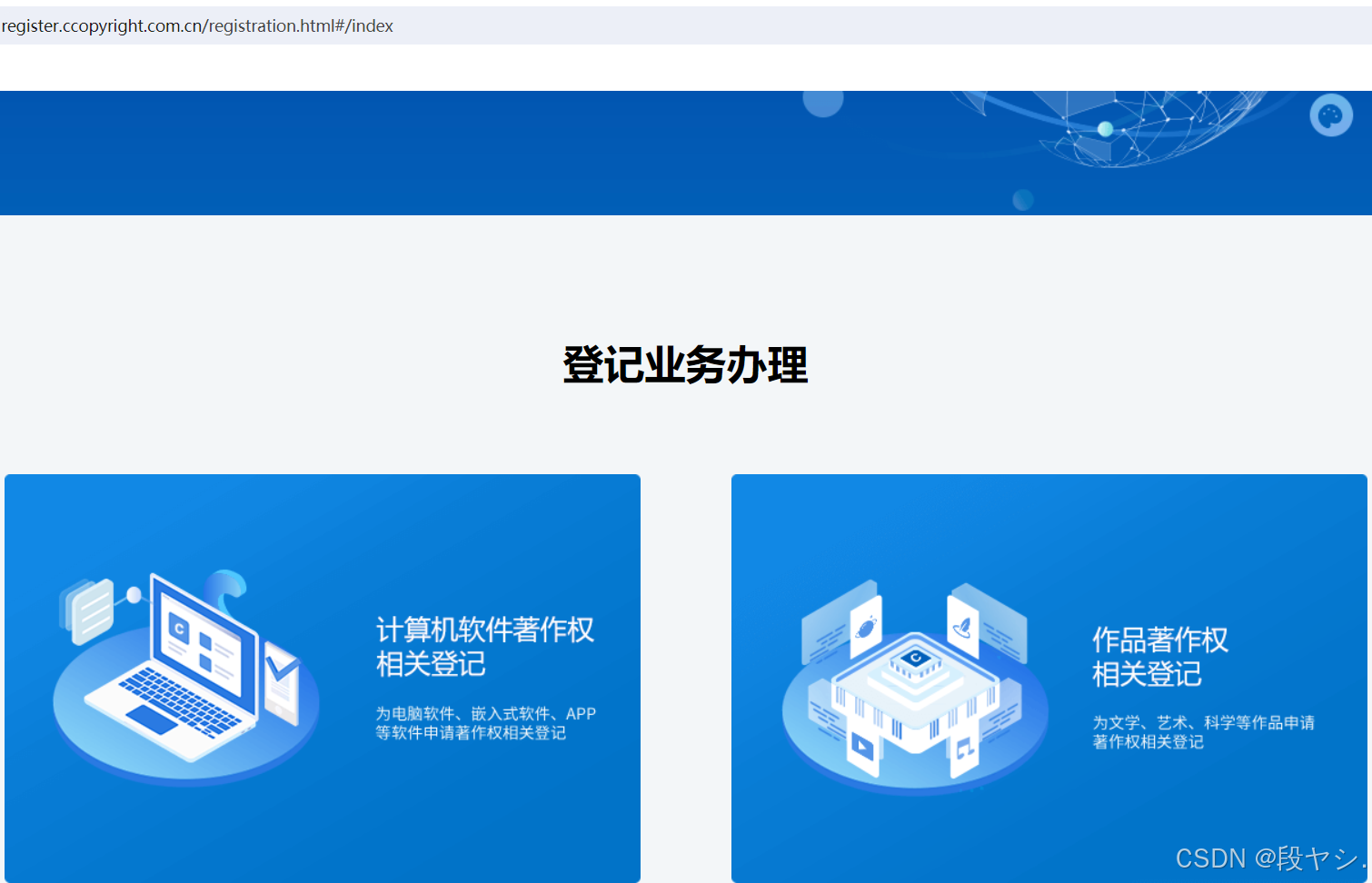Image resolution: width=1372 pixels, height=883 pixels.
Task: Click the play symbol in the works card illustration
Action: [863, 748]
